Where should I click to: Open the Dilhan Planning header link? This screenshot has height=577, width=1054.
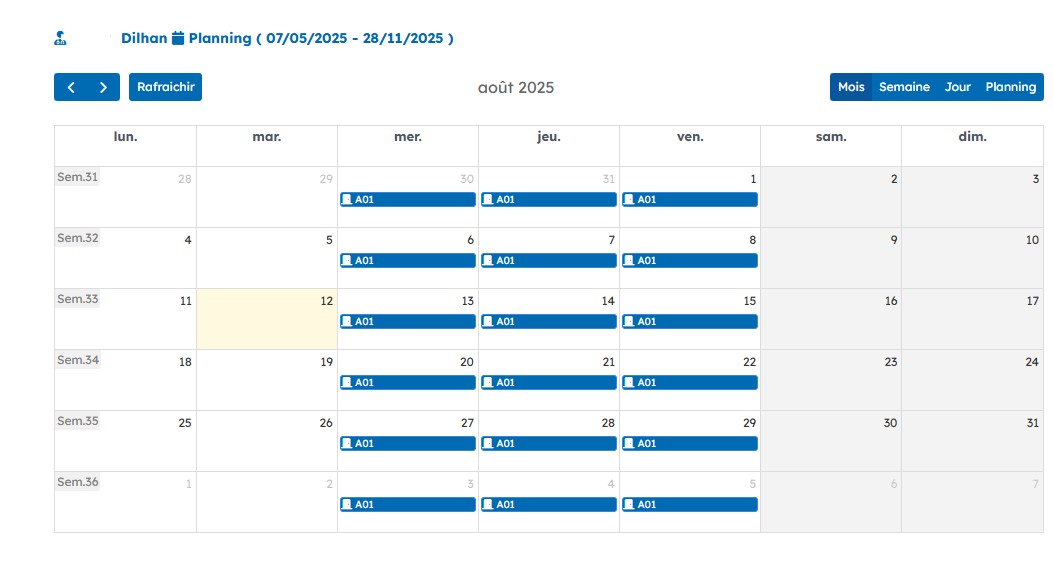point(286,39)
